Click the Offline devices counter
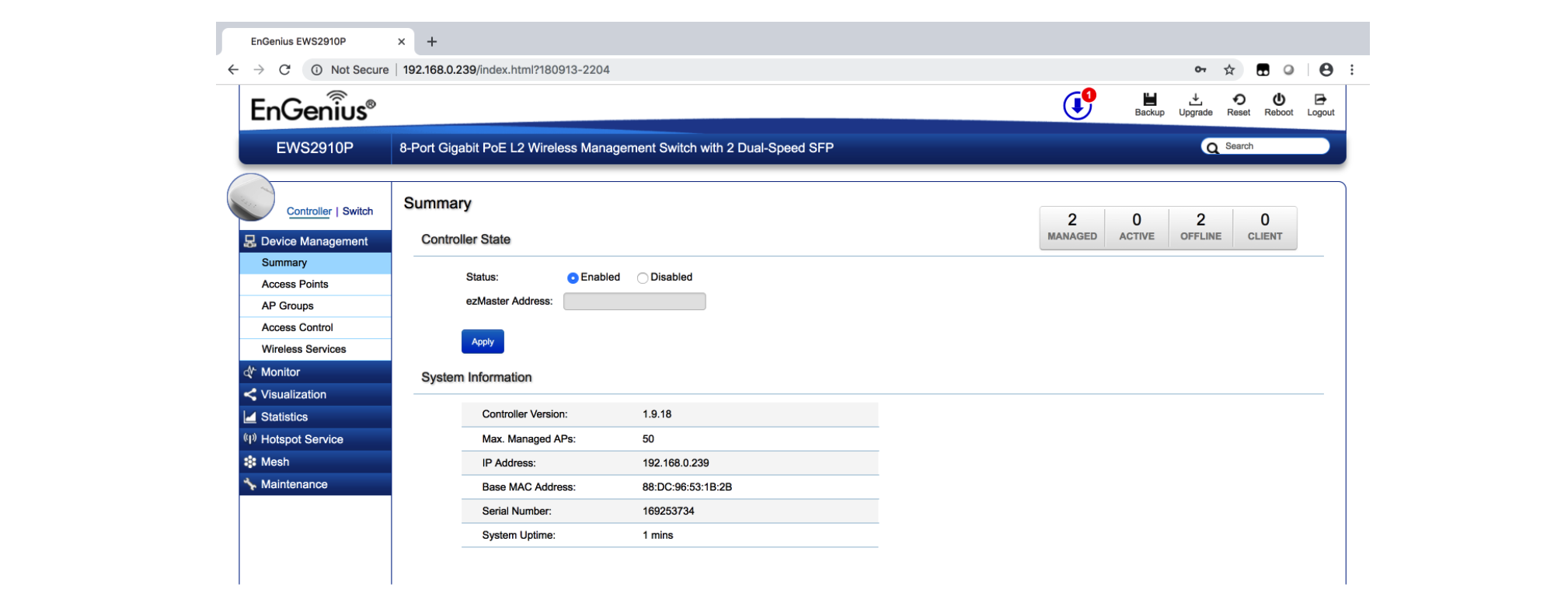The image size is (1568, 611). pyautogui.click(x=1201, y=228)
